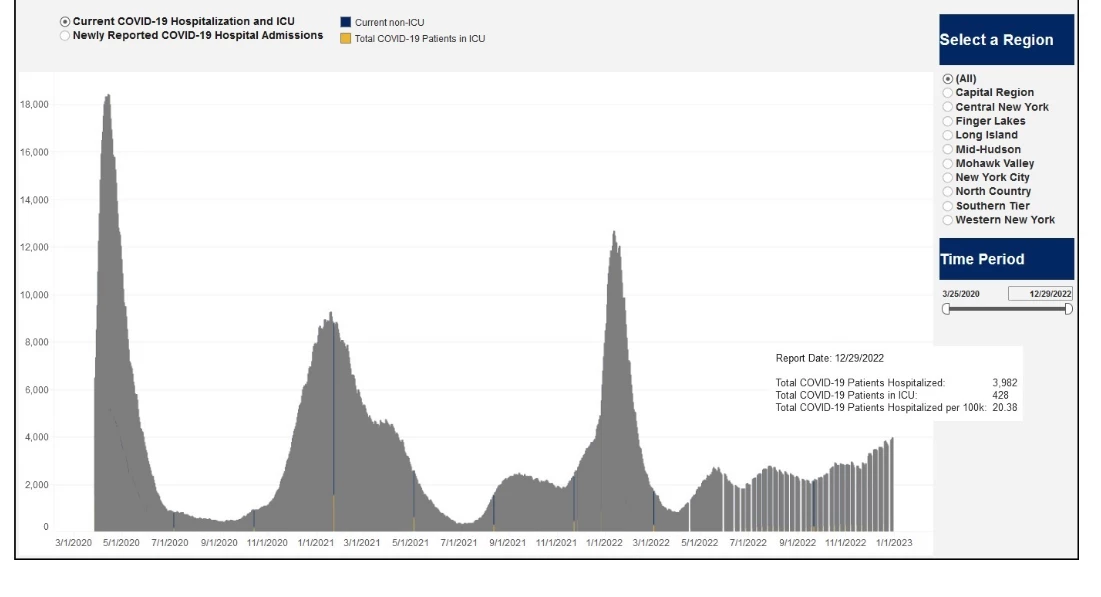Click the right handle of the Time Period slider
This screenshot has width=1101, height=597.
(x=1067, y=308)
